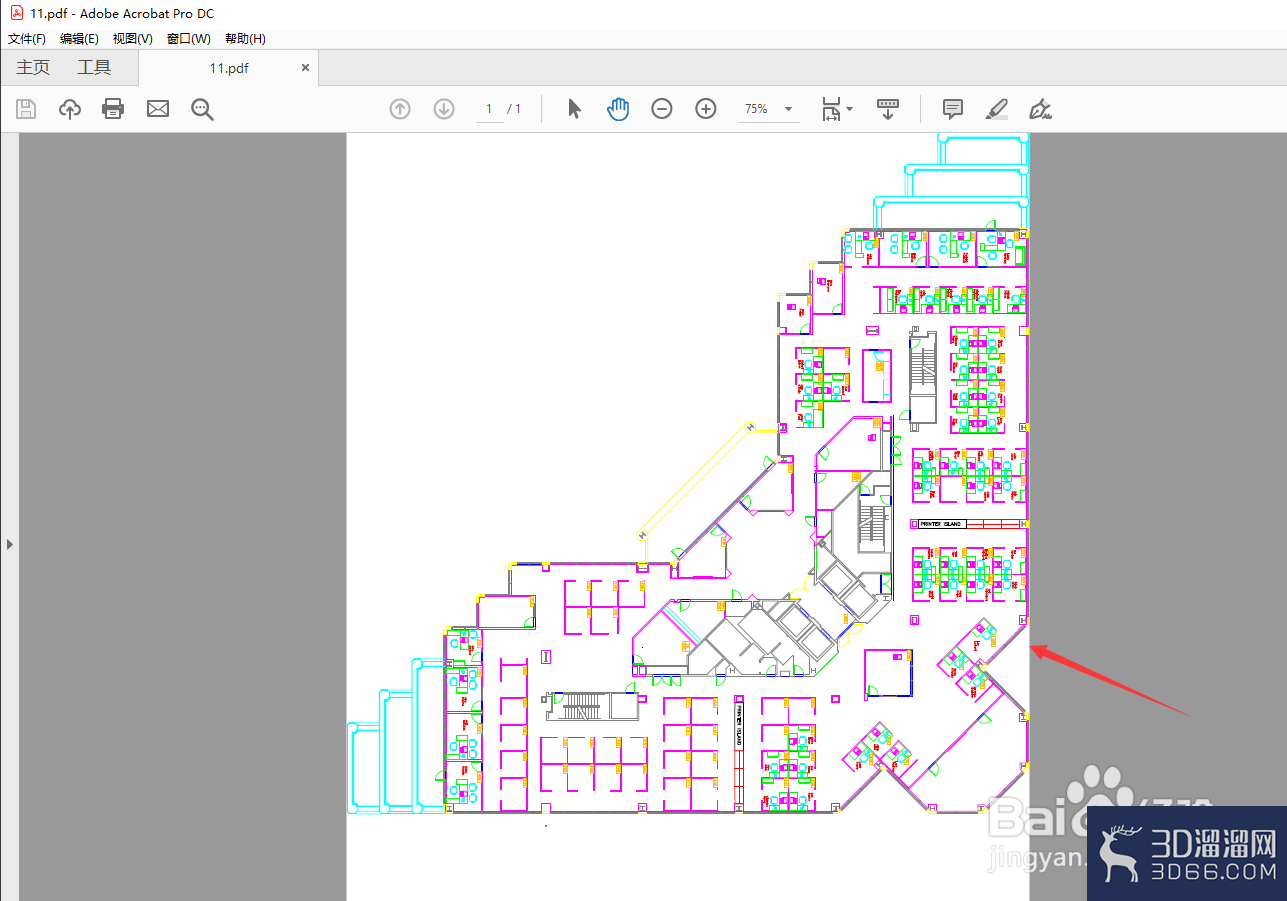Click the Save file icon
The image size is (1287, 901).
(26, 109)
